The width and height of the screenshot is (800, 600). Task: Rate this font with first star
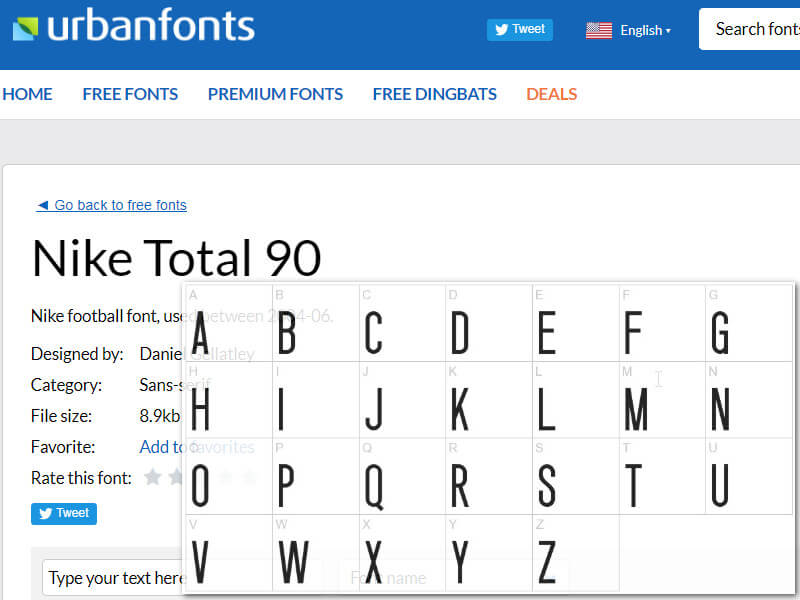point(153,477)
